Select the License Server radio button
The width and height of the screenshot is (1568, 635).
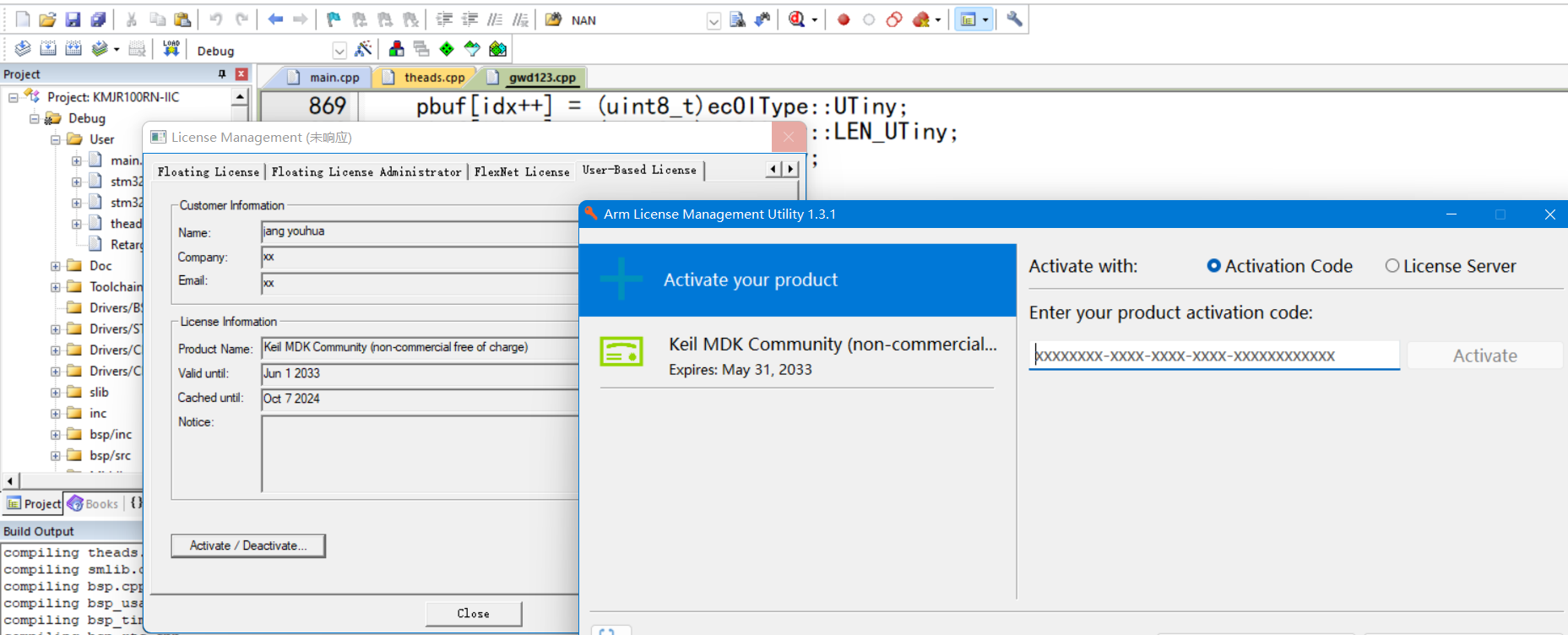tap(1392, 266)
